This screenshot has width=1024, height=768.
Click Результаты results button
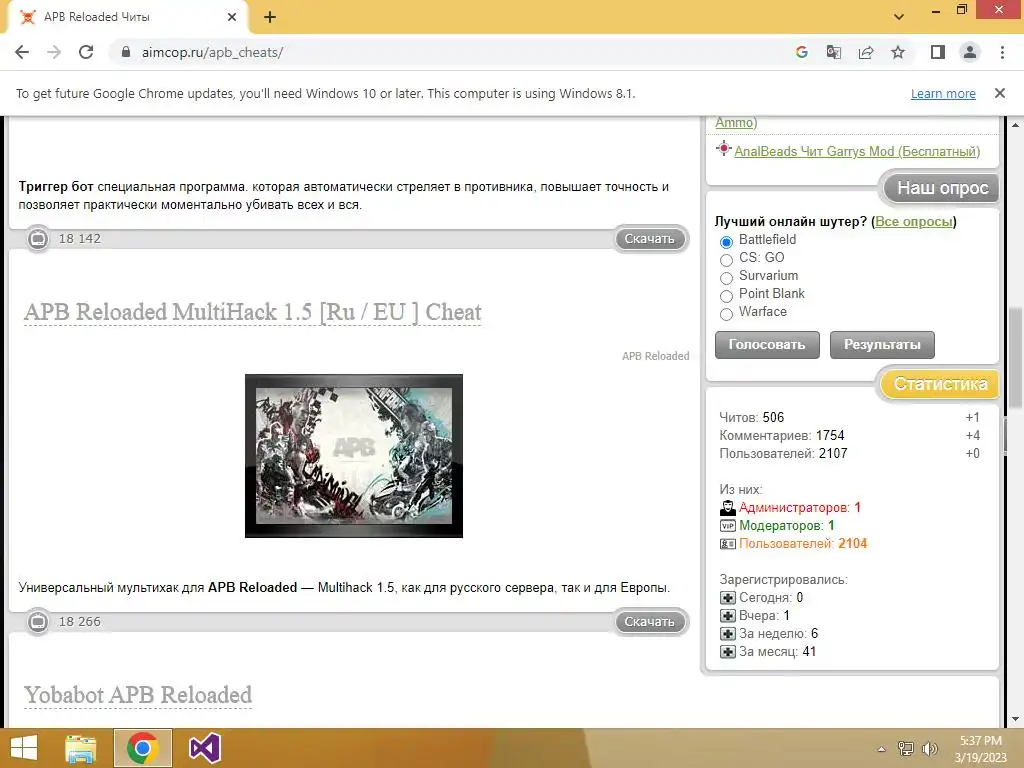(882, 345)
